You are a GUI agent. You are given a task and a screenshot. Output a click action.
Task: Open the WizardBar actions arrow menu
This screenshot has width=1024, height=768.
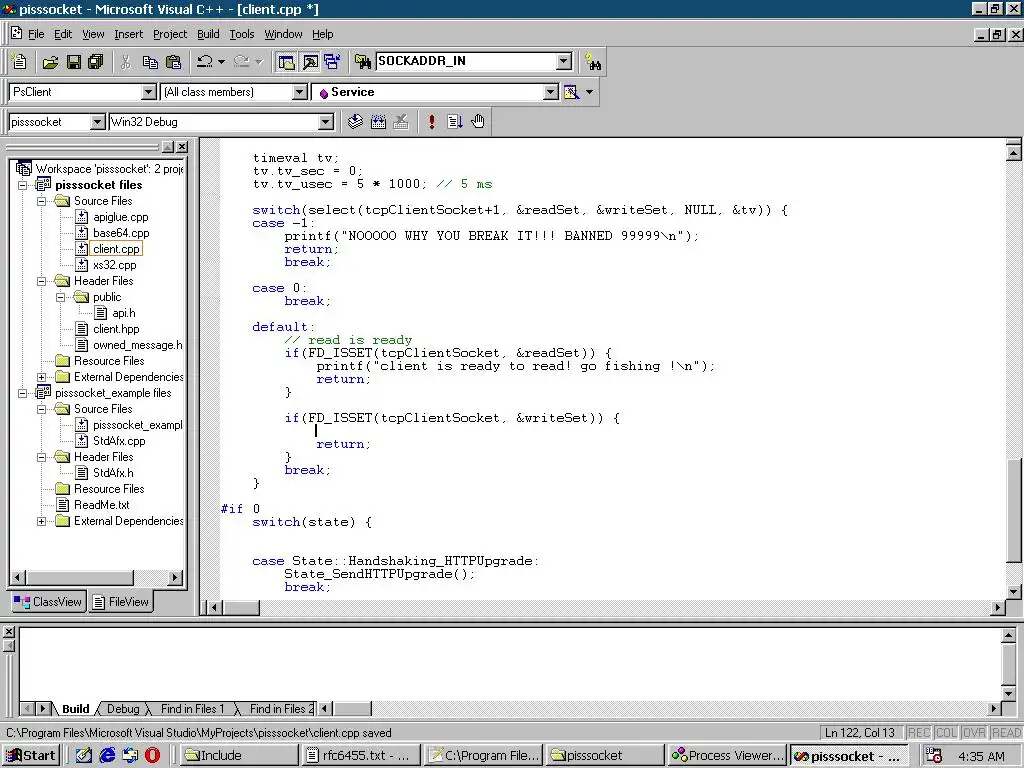[590, 92]
